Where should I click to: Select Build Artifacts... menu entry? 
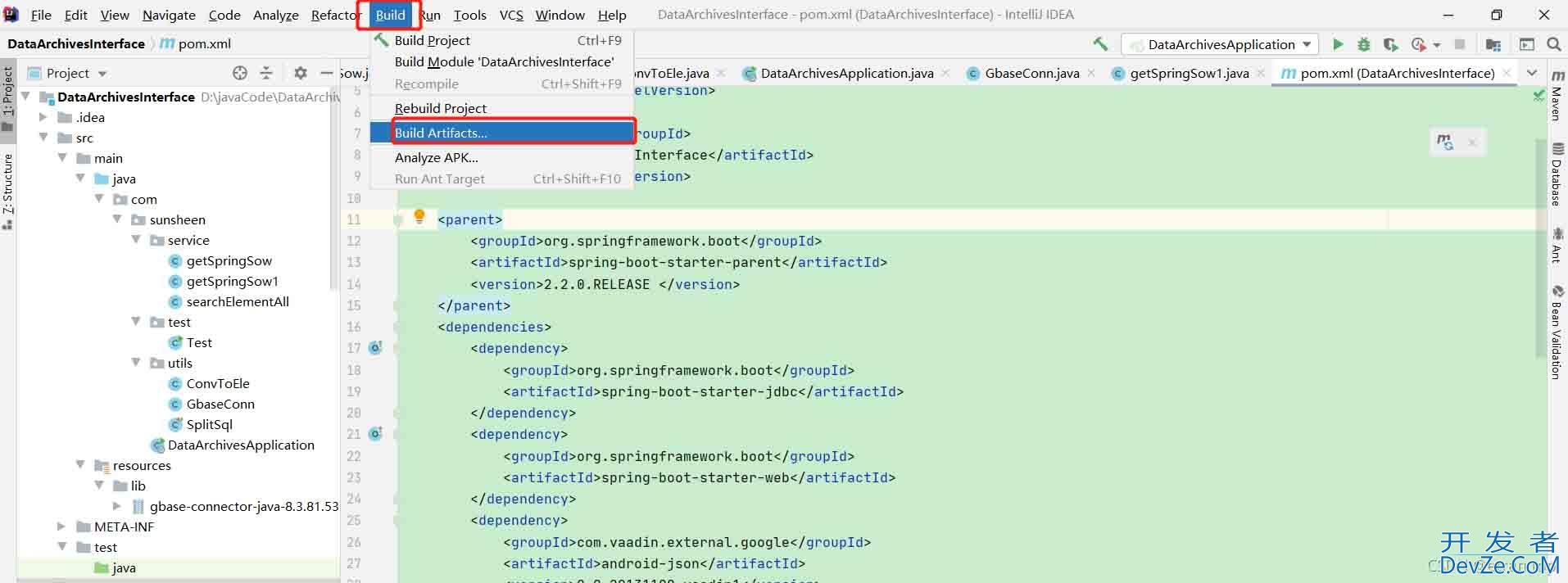click(502, 133)
